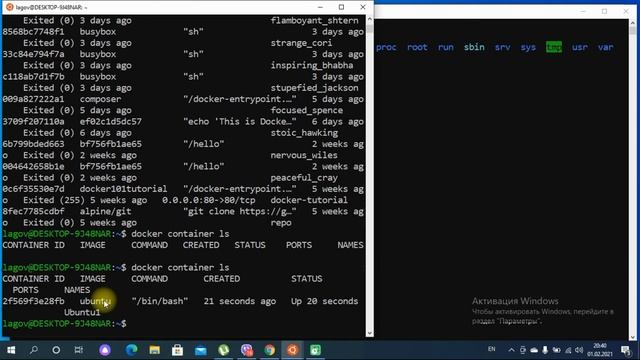The width and height of the screenshot is (640, 360).
Task: Click the image name docker101tutorial
Action: click(123, 189)
